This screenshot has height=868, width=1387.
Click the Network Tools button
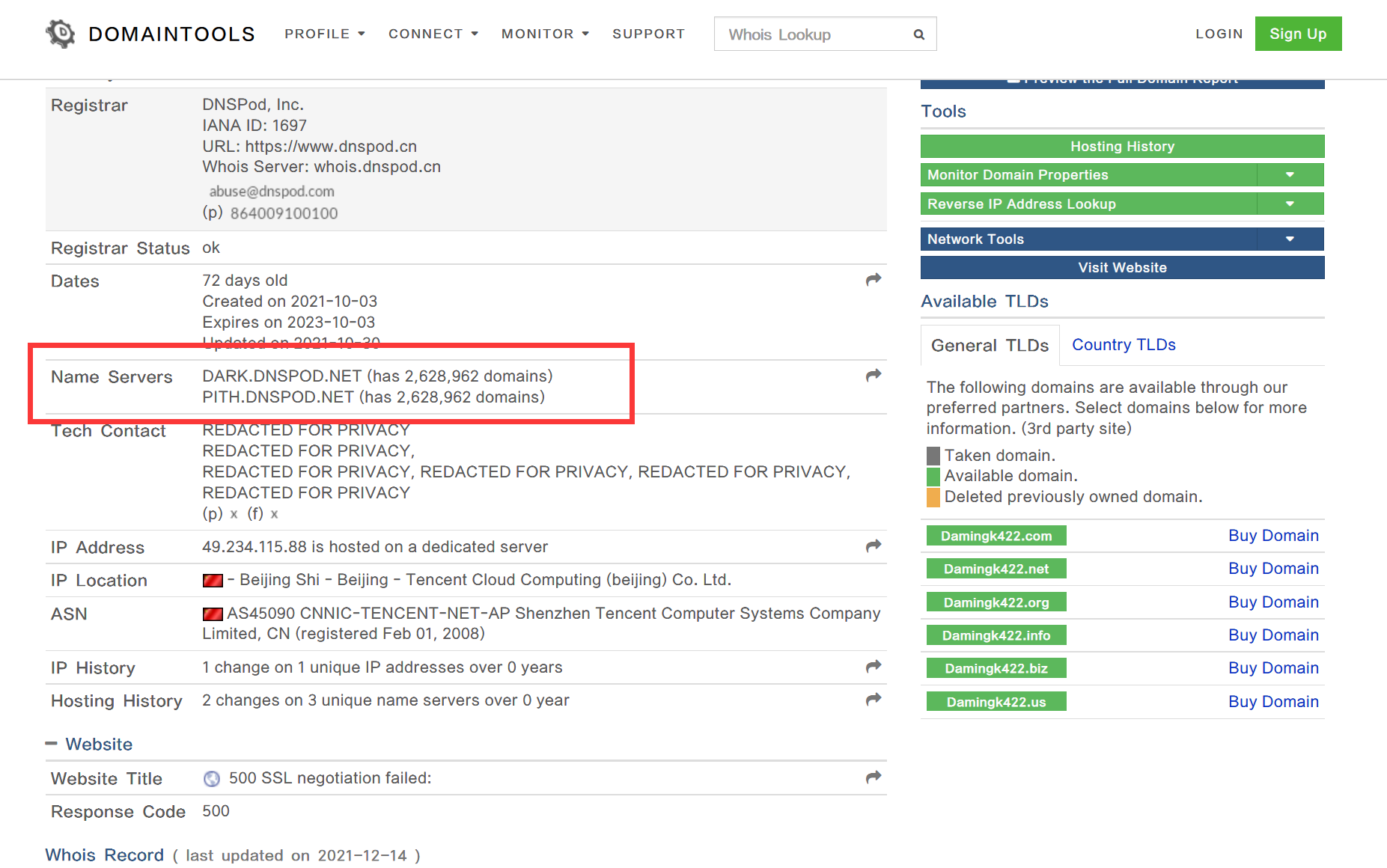click(x=1088, y=239)
